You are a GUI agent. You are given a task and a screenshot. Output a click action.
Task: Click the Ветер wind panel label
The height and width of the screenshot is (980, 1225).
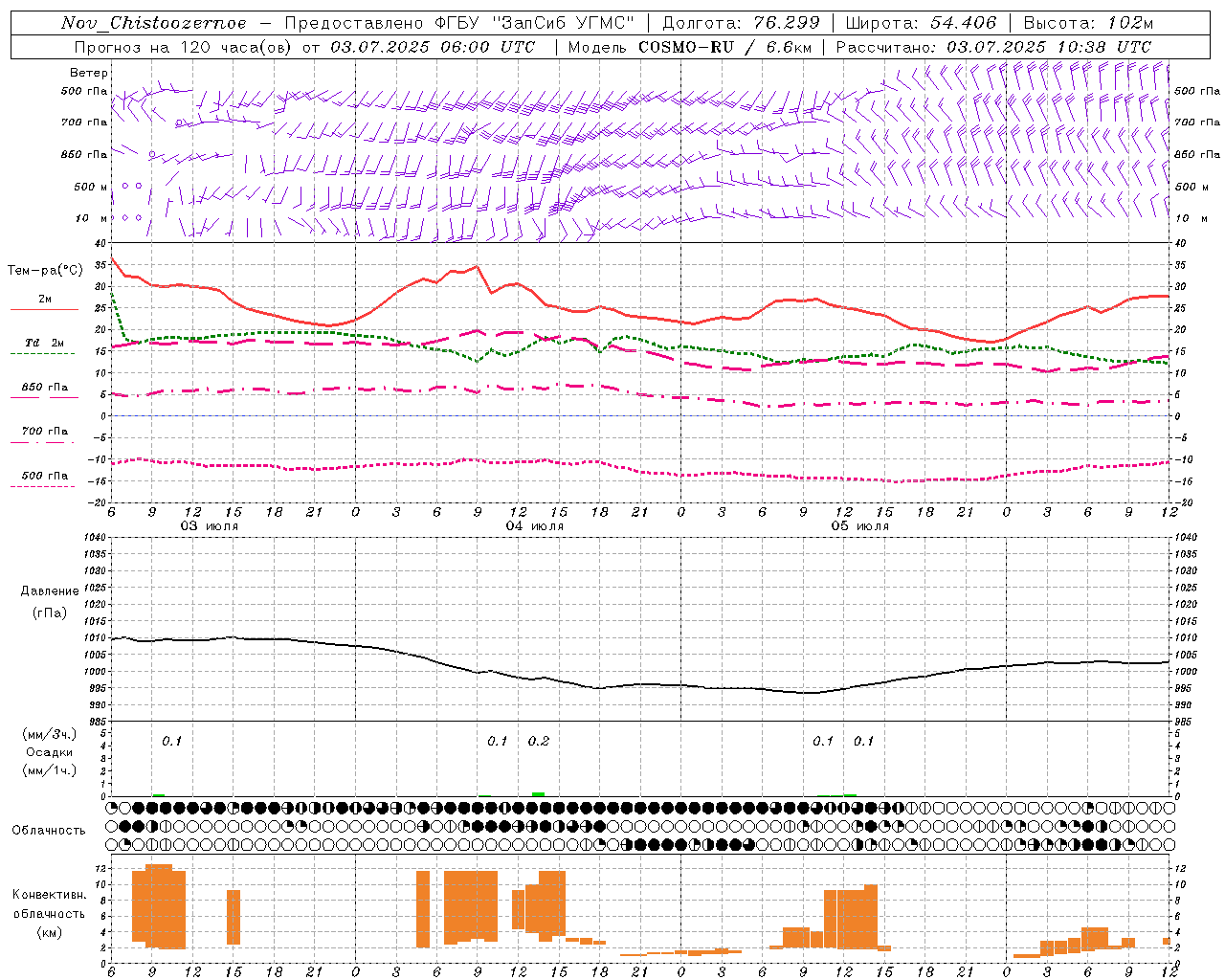(89, 73)
